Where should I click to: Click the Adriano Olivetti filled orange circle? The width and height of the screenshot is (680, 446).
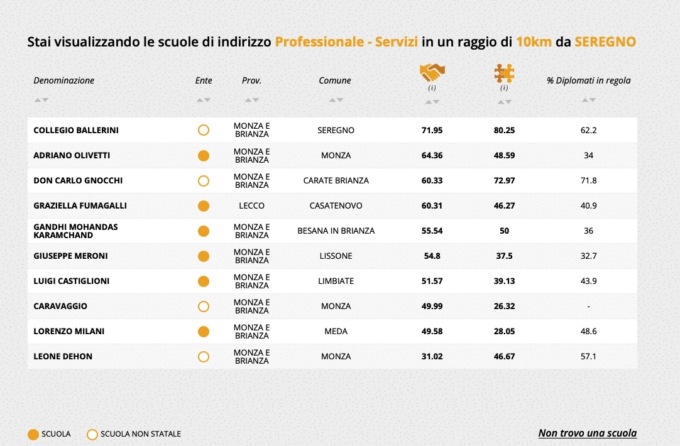pyautogui.click(x=203, y=155)
